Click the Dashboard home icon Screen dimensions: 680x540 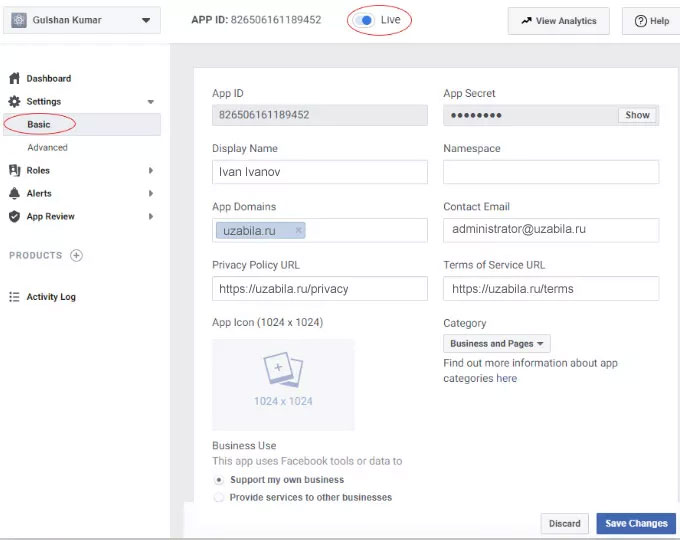(15, 78)
